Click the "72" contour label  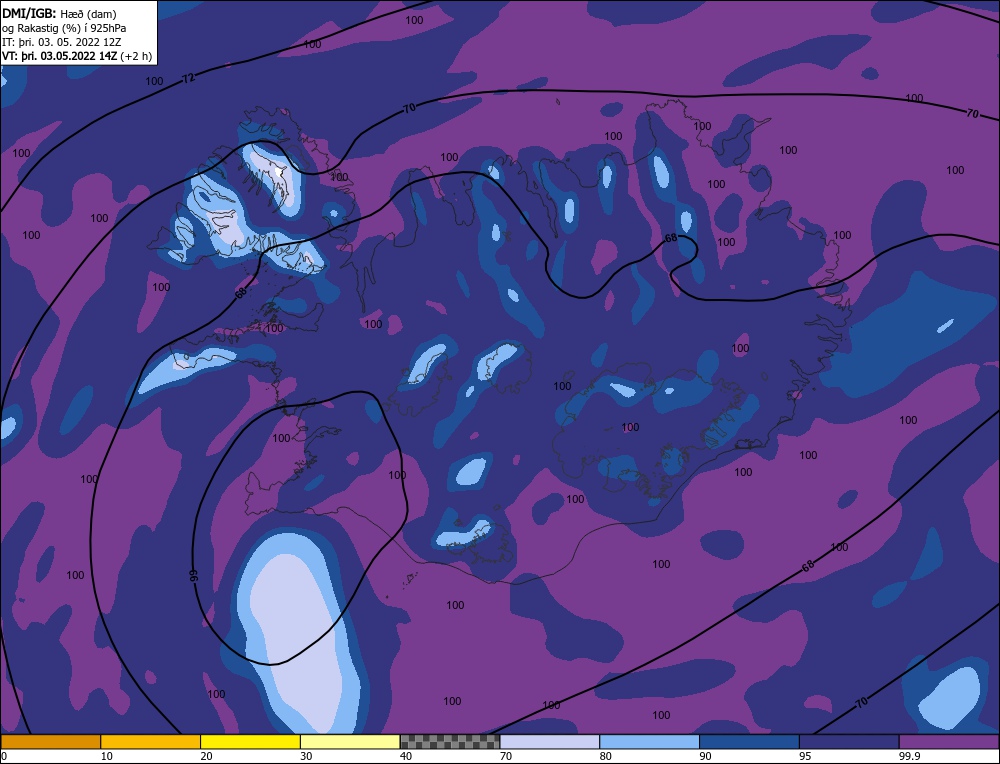click(x=188, y=78)
